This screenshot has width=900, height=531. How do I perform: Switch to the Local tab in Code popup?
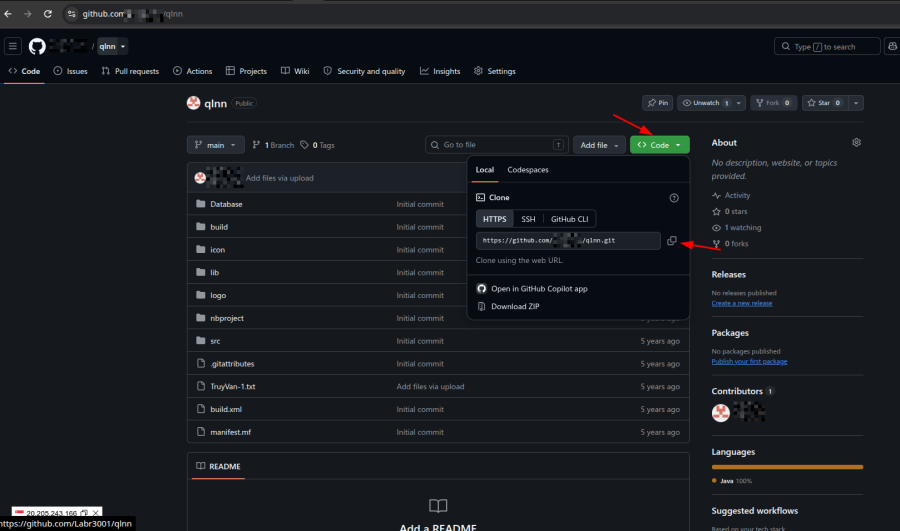[484, 170]
